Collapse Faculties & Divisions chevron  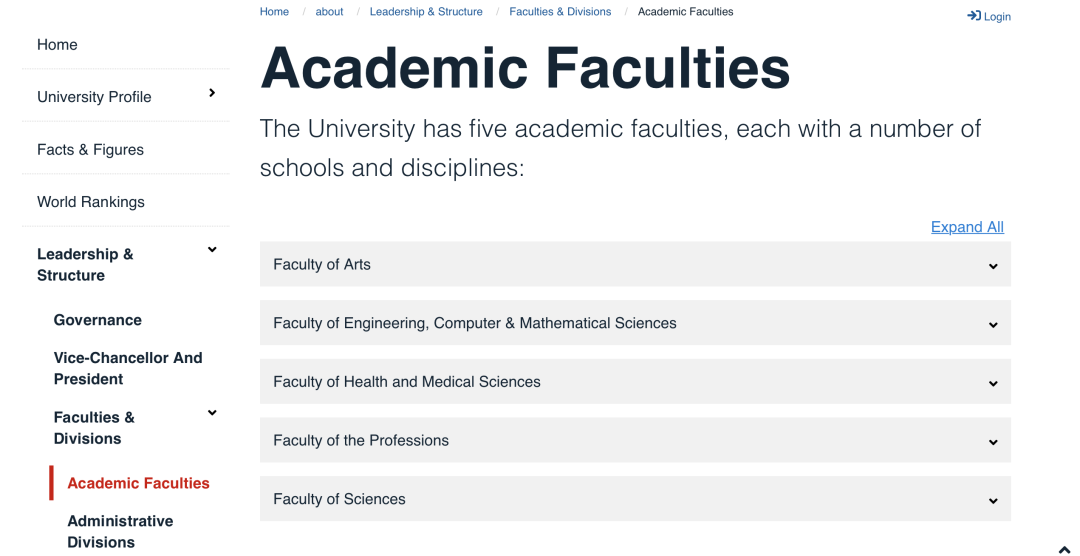[x=212, y=413]
